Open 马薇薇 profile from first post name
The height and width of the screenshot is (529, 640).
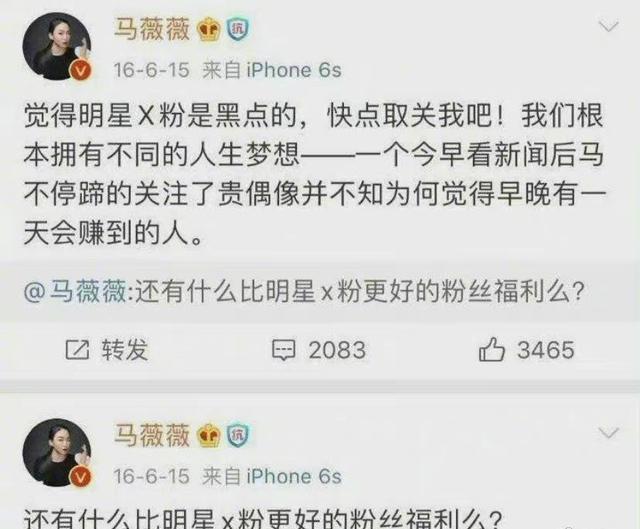coord(152,29)
